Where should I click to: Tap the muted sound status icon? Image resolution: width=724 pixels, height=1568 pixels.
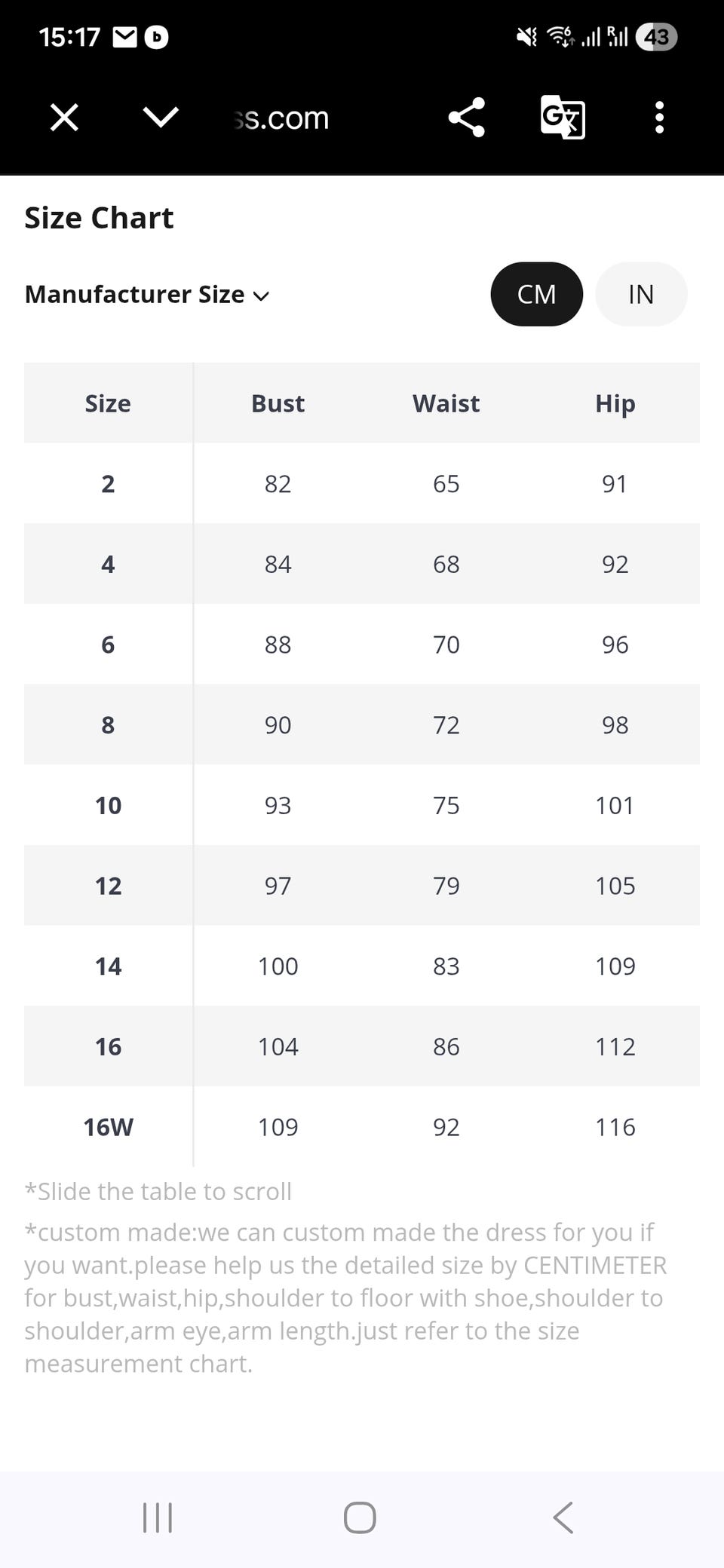(526, 37)
